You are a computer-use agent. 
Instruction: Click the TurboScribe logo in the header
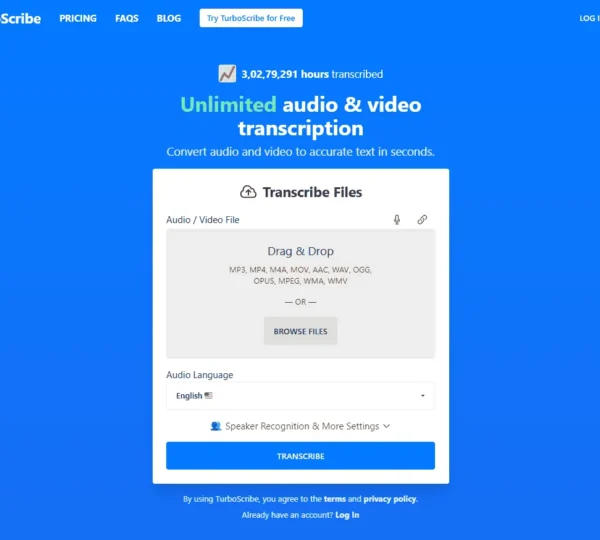point(21,18)
